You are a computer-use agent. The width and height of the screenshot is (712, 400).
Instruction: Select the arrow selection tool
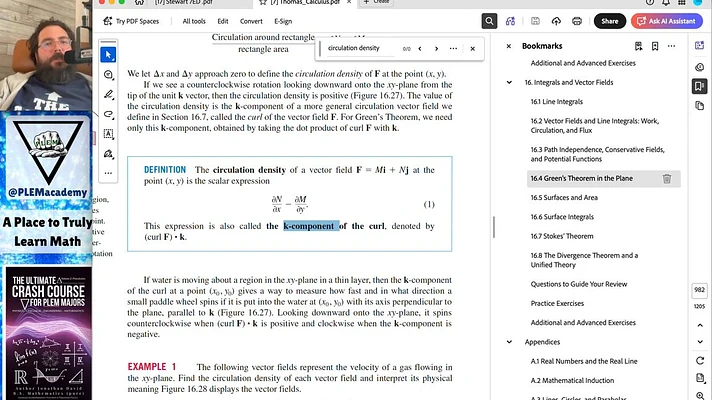point(108,55)
